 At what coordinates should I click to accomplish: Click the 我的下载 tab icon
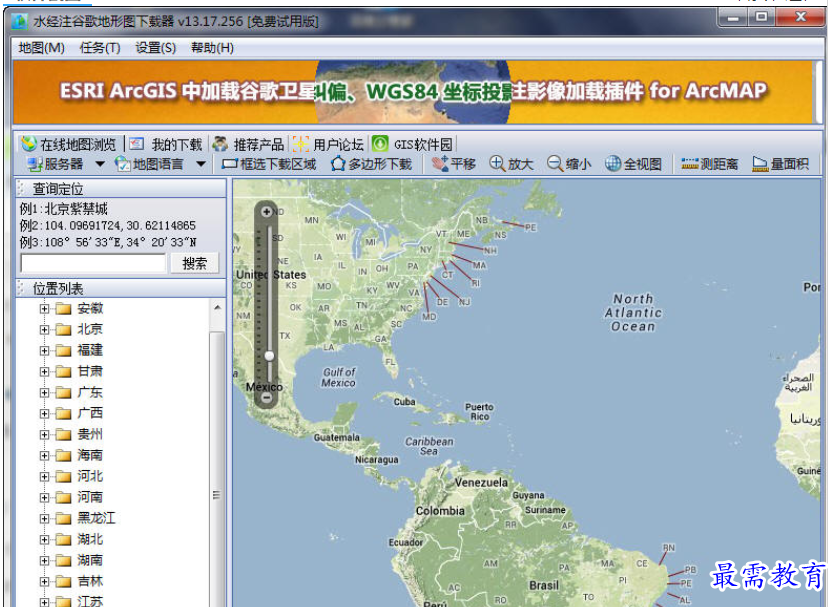click(137, 144)
